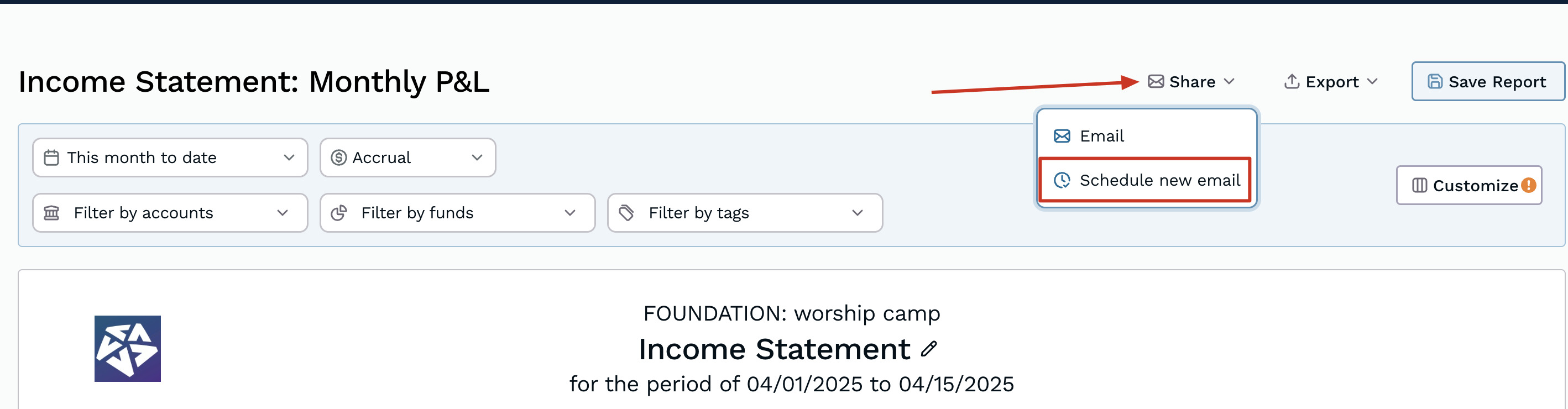Screen dimensions: 1568x409
Task: Click the Save Report button
Action: tap(1488, 82)
